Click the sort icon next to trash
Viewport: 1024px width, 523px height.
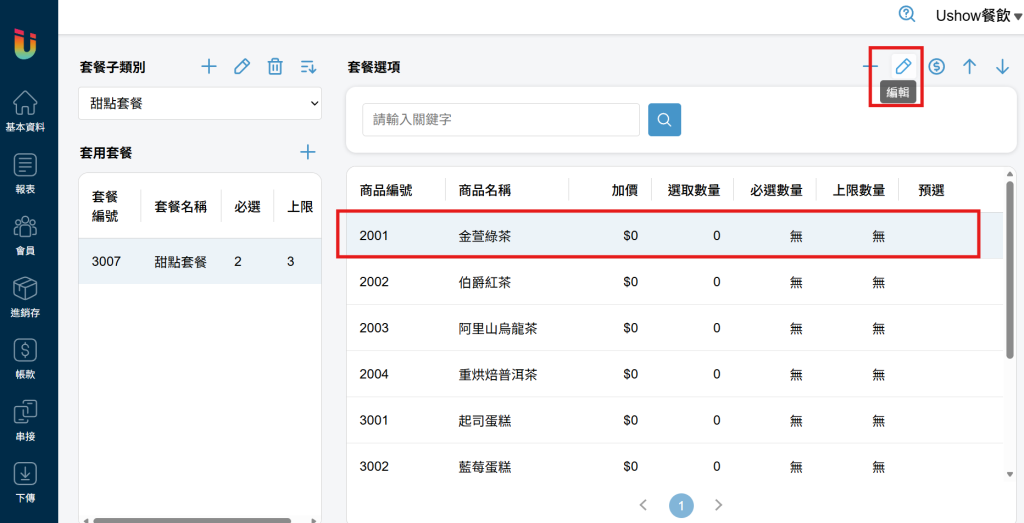(308, 66)
